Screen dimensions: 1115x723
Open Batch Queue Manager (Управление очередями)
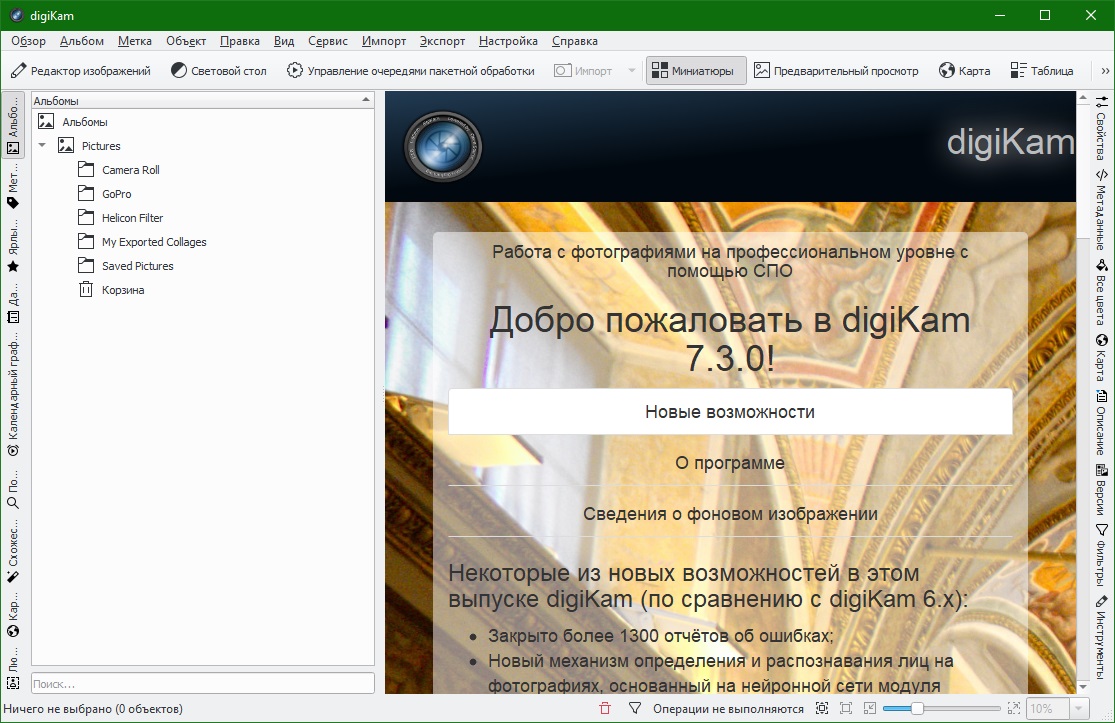coord(410,70)
